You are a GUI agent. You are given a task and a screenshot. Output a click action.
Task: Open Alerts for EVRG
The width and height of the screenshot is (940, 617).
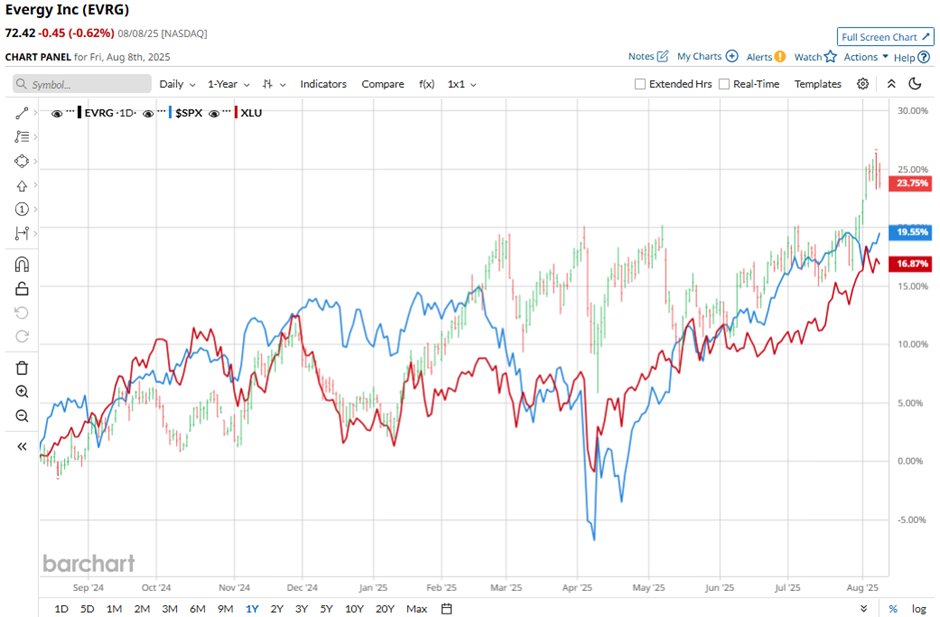tap(766, 57)
